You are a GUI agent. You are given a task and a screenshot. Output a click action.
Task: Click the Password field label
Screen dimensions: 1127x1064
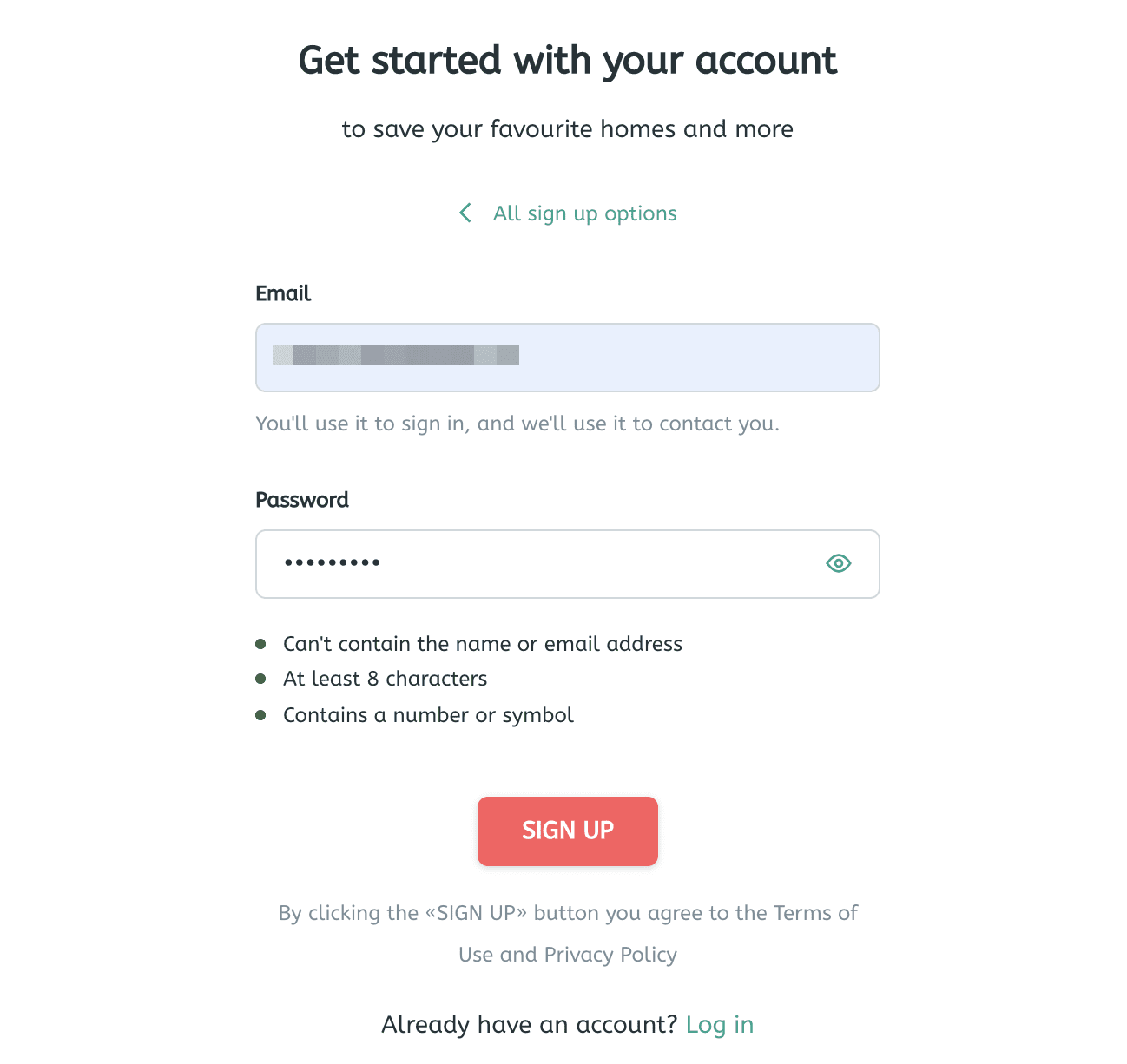(302, 500)
